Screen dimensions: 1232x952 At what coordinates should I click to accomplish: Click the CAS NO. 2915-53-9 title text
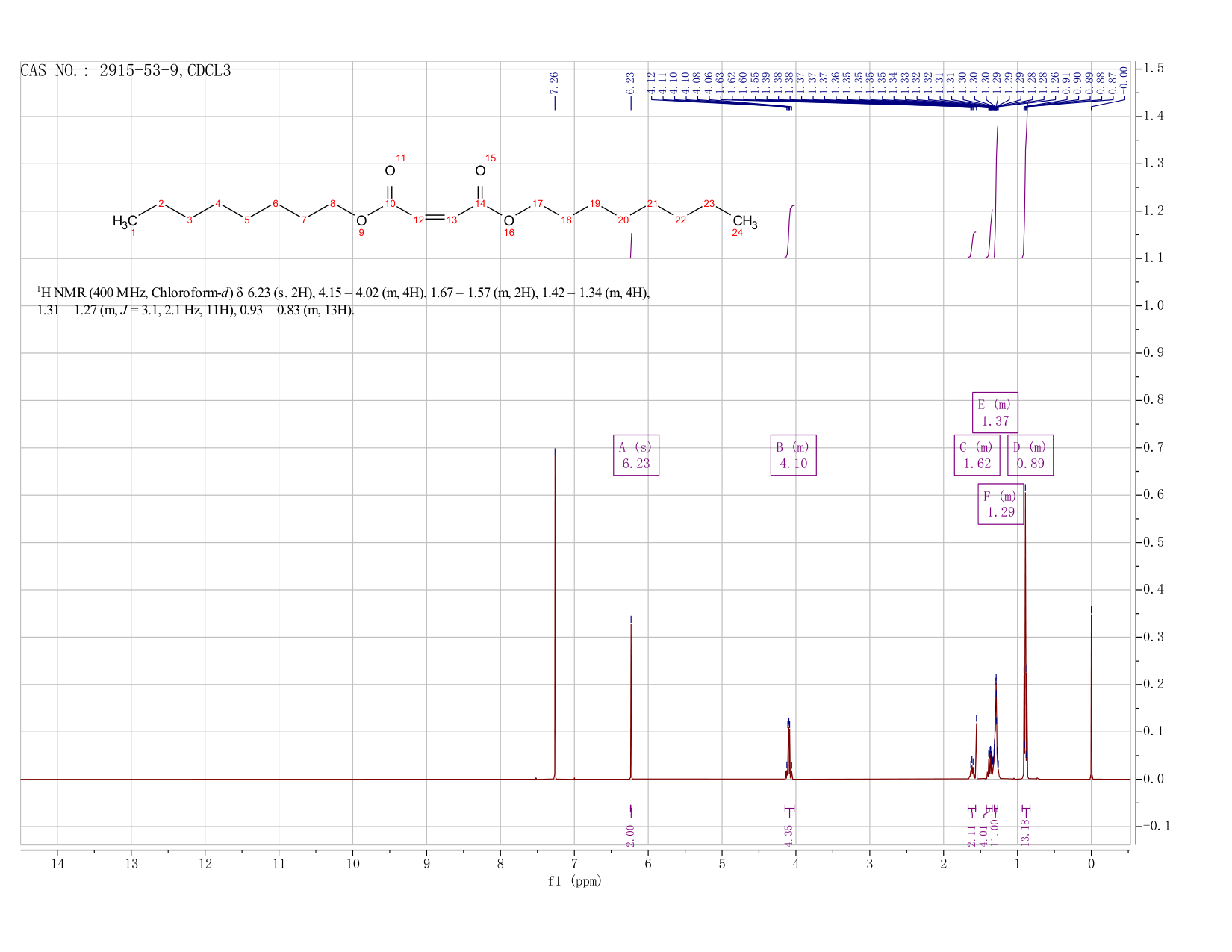[x=125, y=71]
